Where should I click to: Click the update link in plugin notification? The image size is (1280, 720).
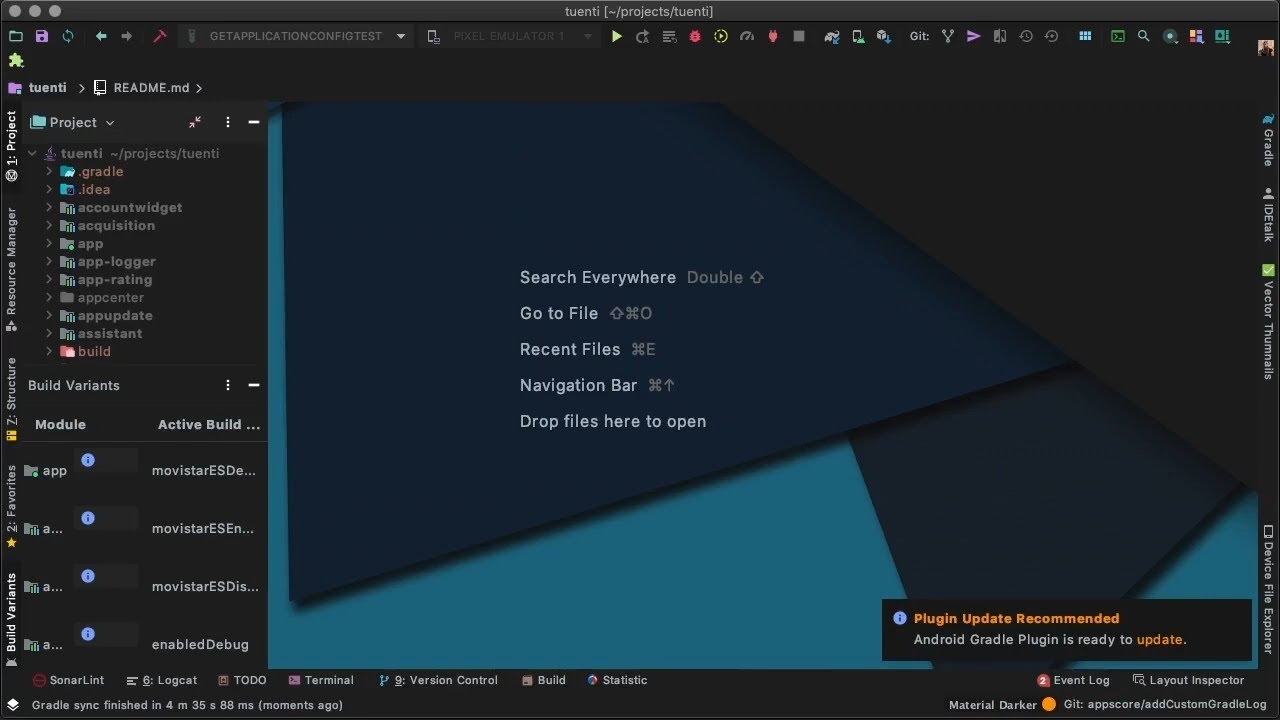[1160, 640]
